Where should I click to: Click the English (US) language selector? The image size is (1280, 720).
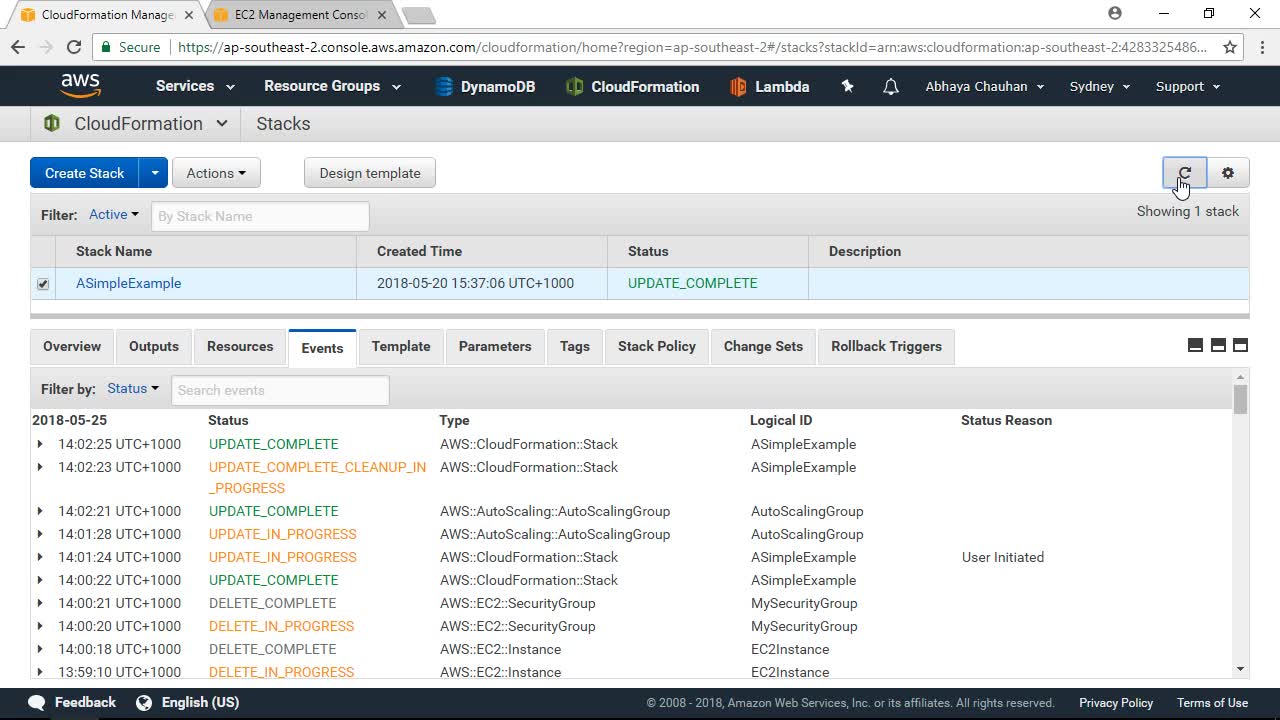(200, 702)
